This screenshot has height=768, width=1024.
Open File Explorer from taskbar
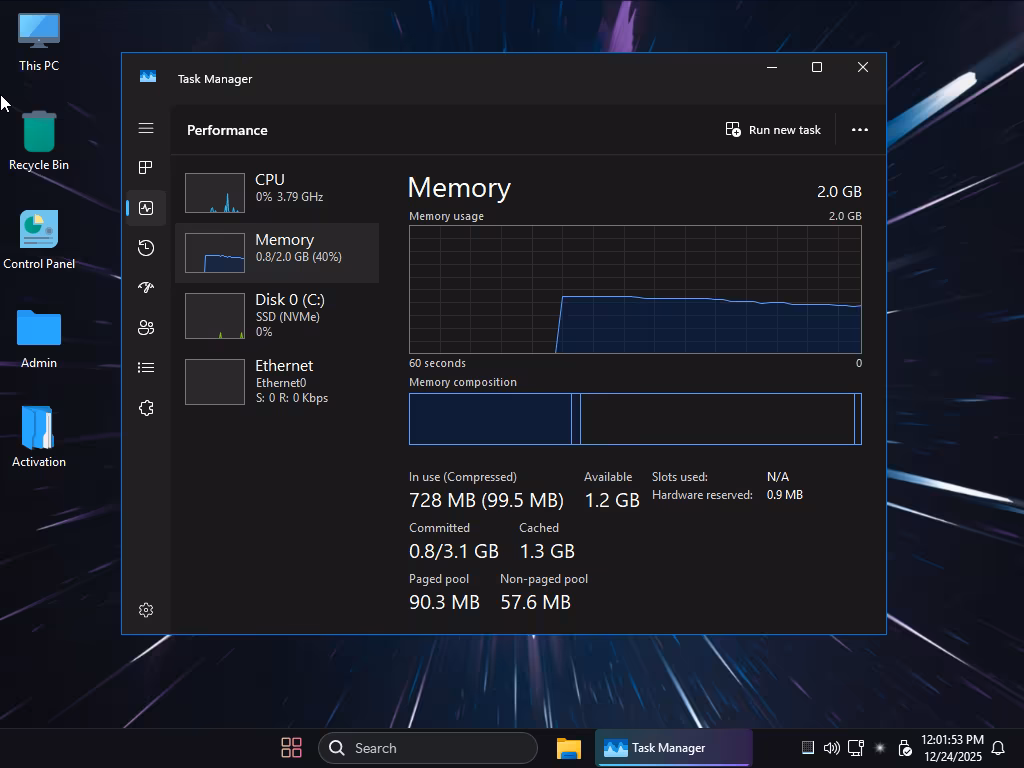[x=569, y=748]
